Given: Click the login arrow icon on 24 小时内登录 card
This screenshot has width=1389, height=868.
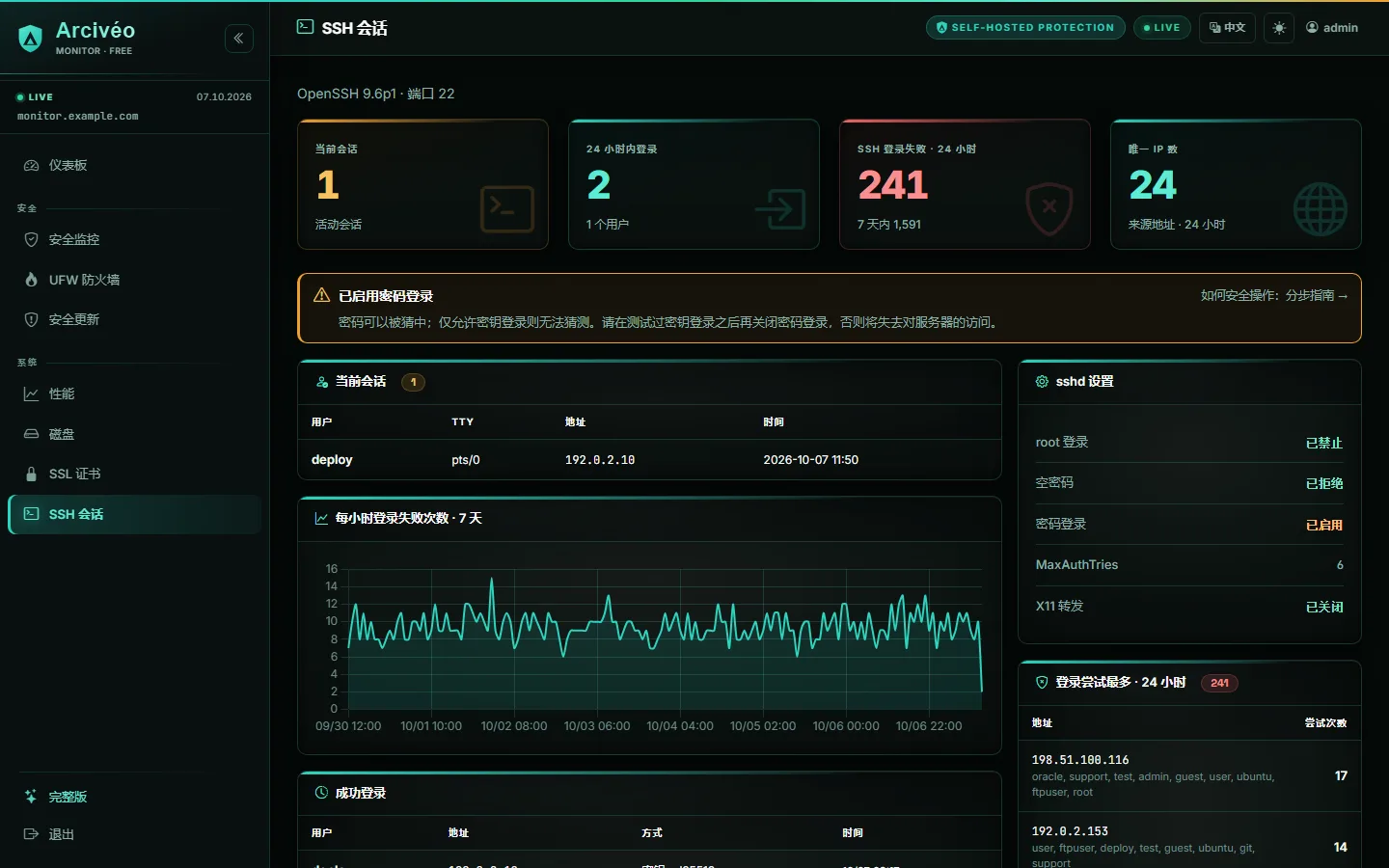Looking at the screenshot, I should point(779,208).
